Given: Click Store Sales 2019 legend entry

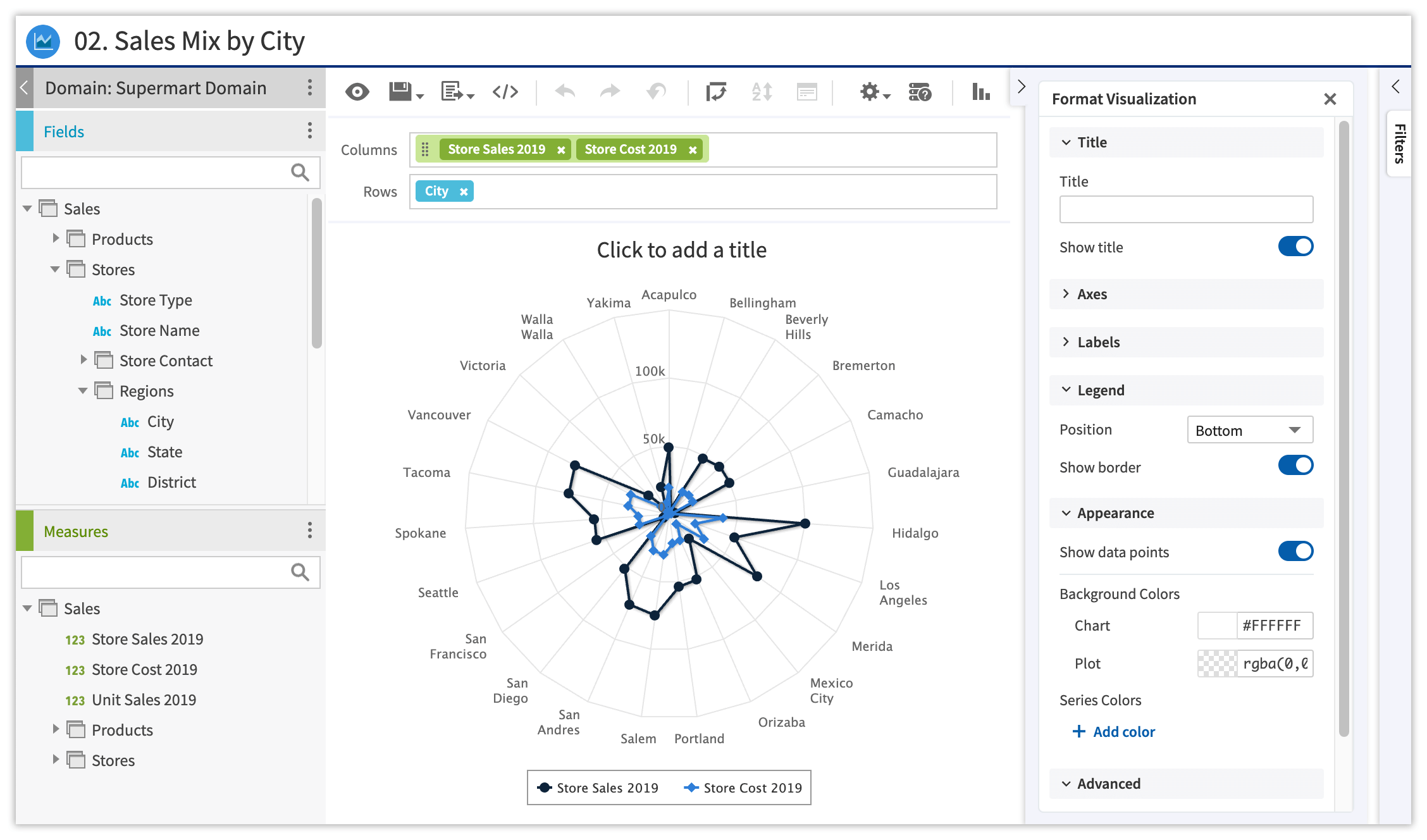Looking at the screenshot, I should click(598, 788).
